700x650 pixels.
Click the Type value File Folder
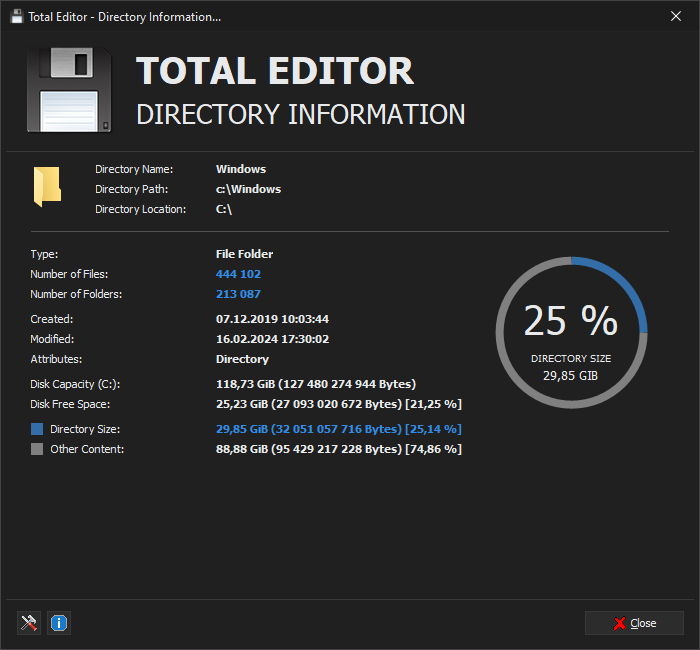(x=244, y=254)
